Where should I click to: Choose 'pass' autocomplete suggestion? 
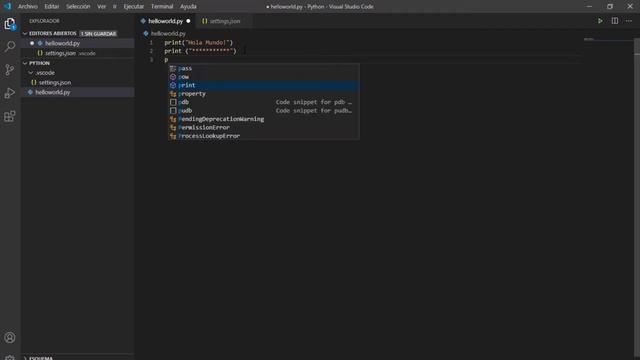(x=264, y=68)
